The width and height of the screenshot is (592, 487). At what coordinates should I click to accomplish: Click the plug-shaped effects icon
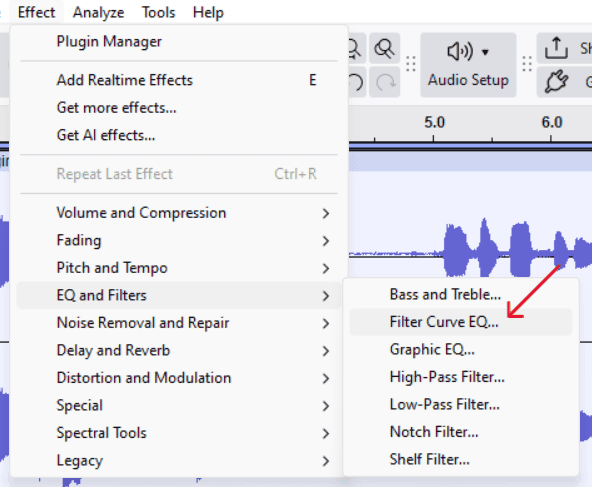[556, 81]
